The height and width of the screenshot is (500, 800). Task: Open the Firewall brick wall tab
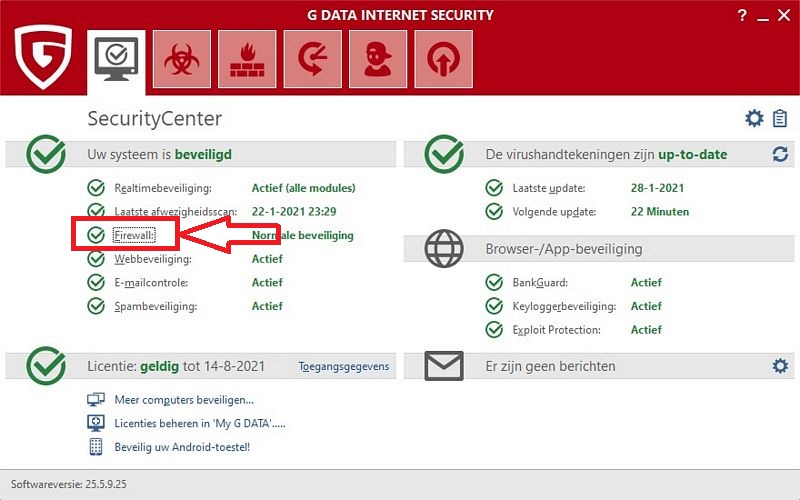(247, 59)
